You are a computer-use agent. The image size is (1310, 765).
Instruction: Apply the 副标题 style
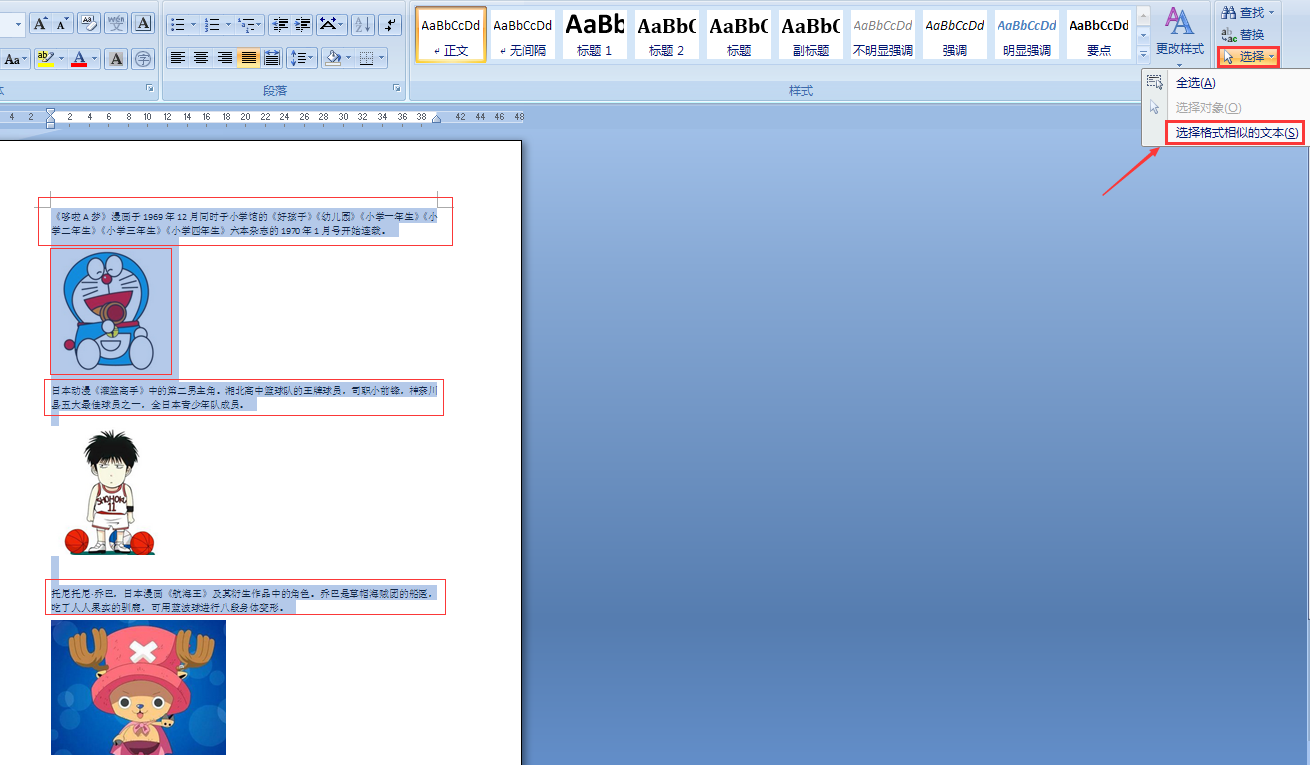click(811, 35)
